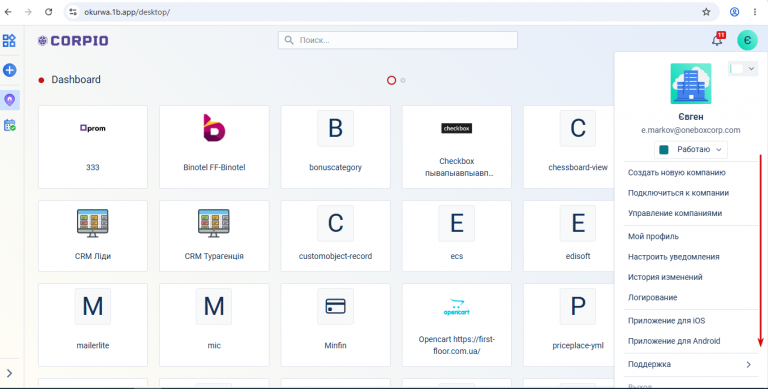Open Логирование menu entry
This screenshot has height=389, width=768.
[x=652, y=297]
